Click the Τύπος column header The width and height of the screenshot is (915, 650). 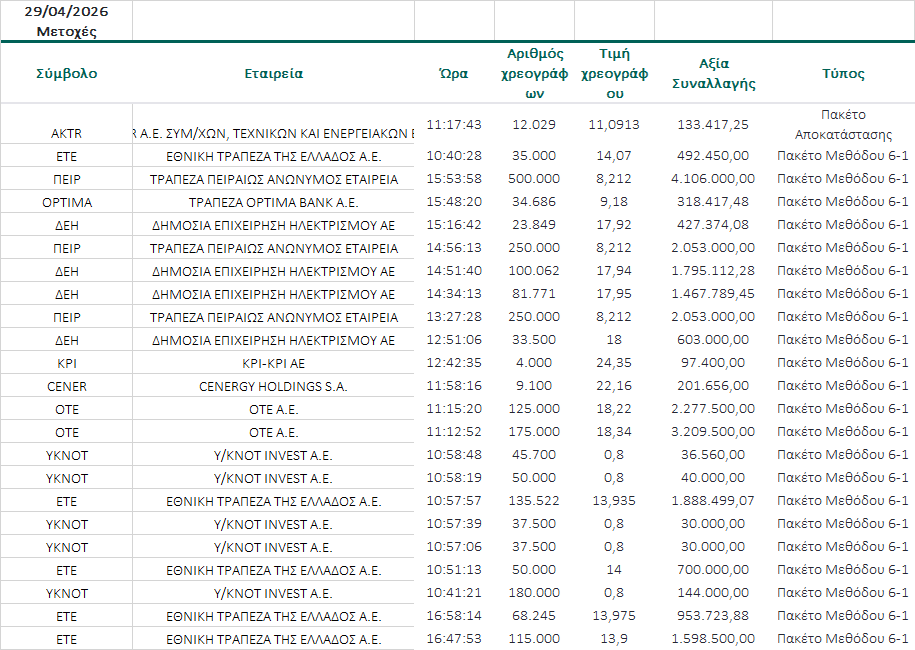point(843,73)
